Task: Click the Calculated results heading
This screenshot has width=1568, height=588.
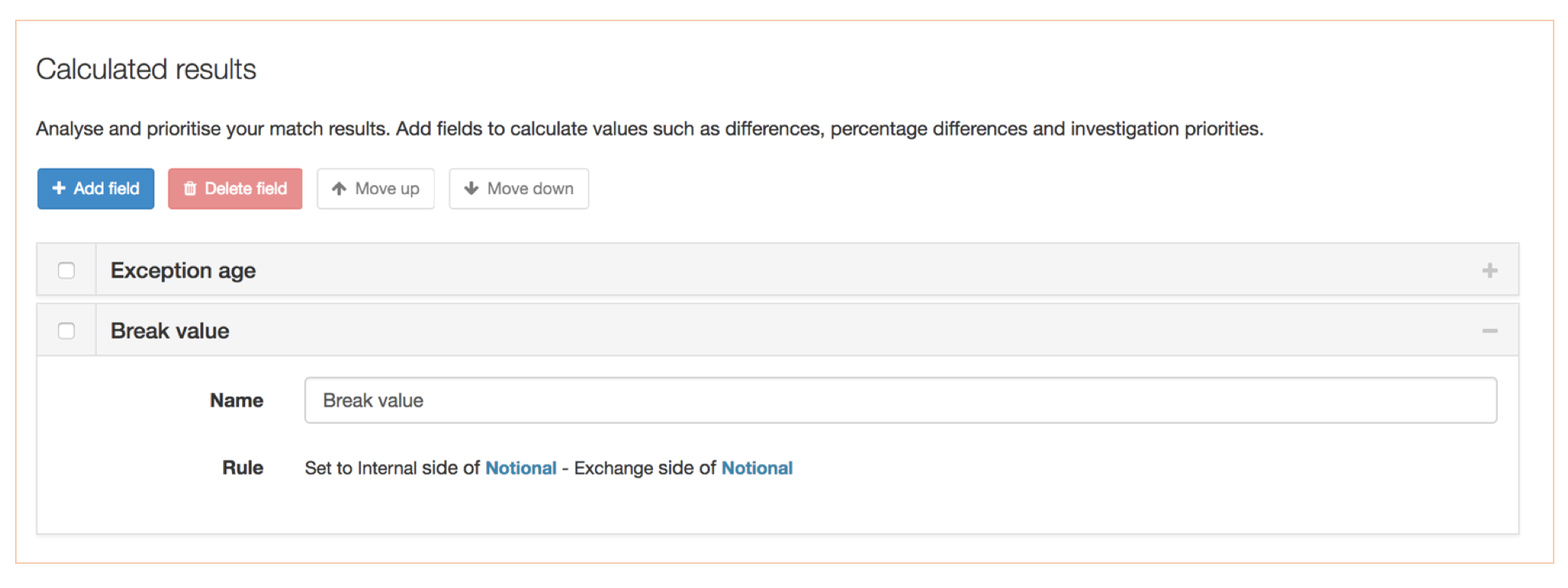Action: (146, 70)
